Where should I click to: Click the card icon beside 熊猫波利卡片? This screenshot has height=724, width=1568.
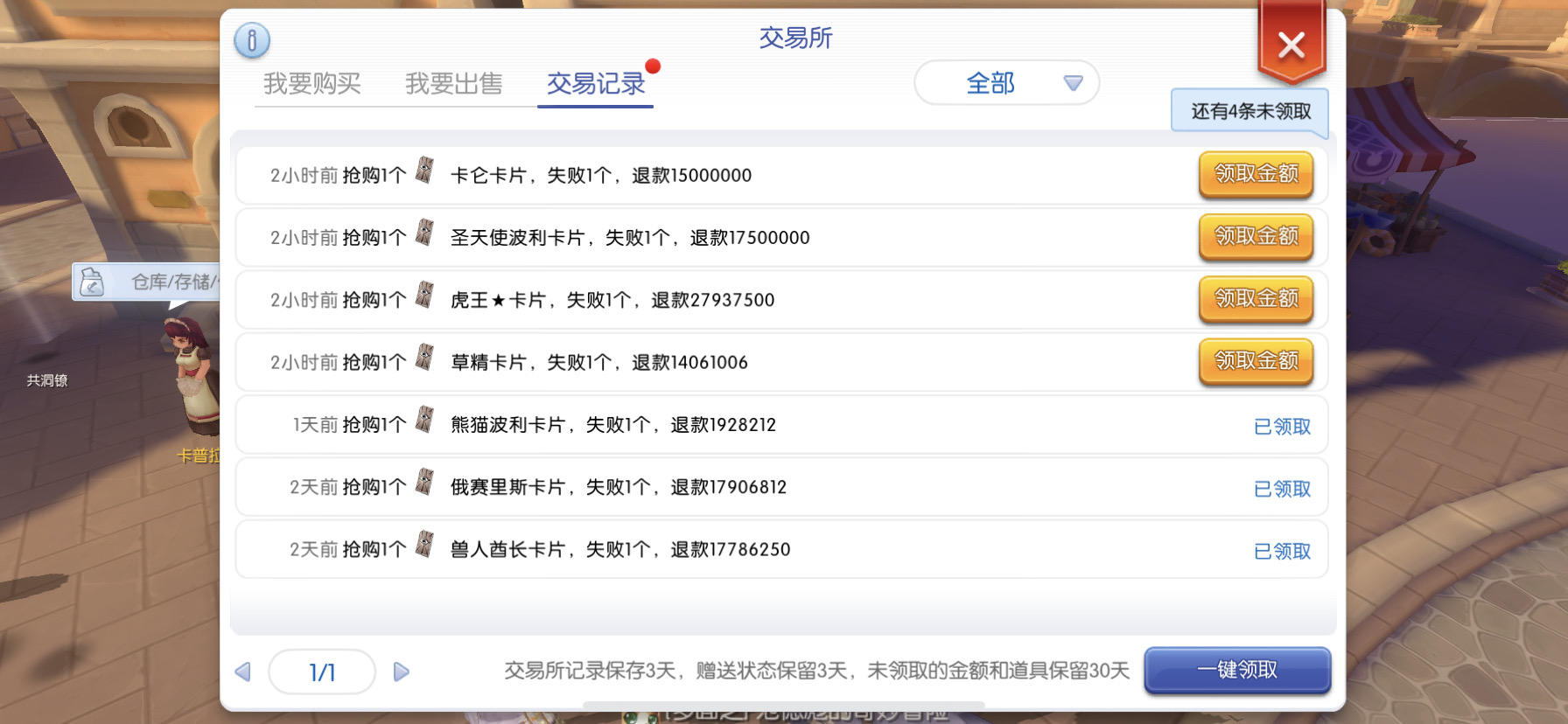click(x=424, y=420)
